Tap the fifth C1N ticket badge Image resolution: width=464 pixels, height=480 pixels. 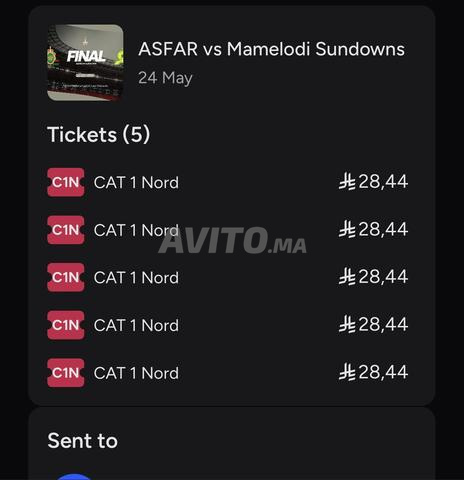coord(66,373)
